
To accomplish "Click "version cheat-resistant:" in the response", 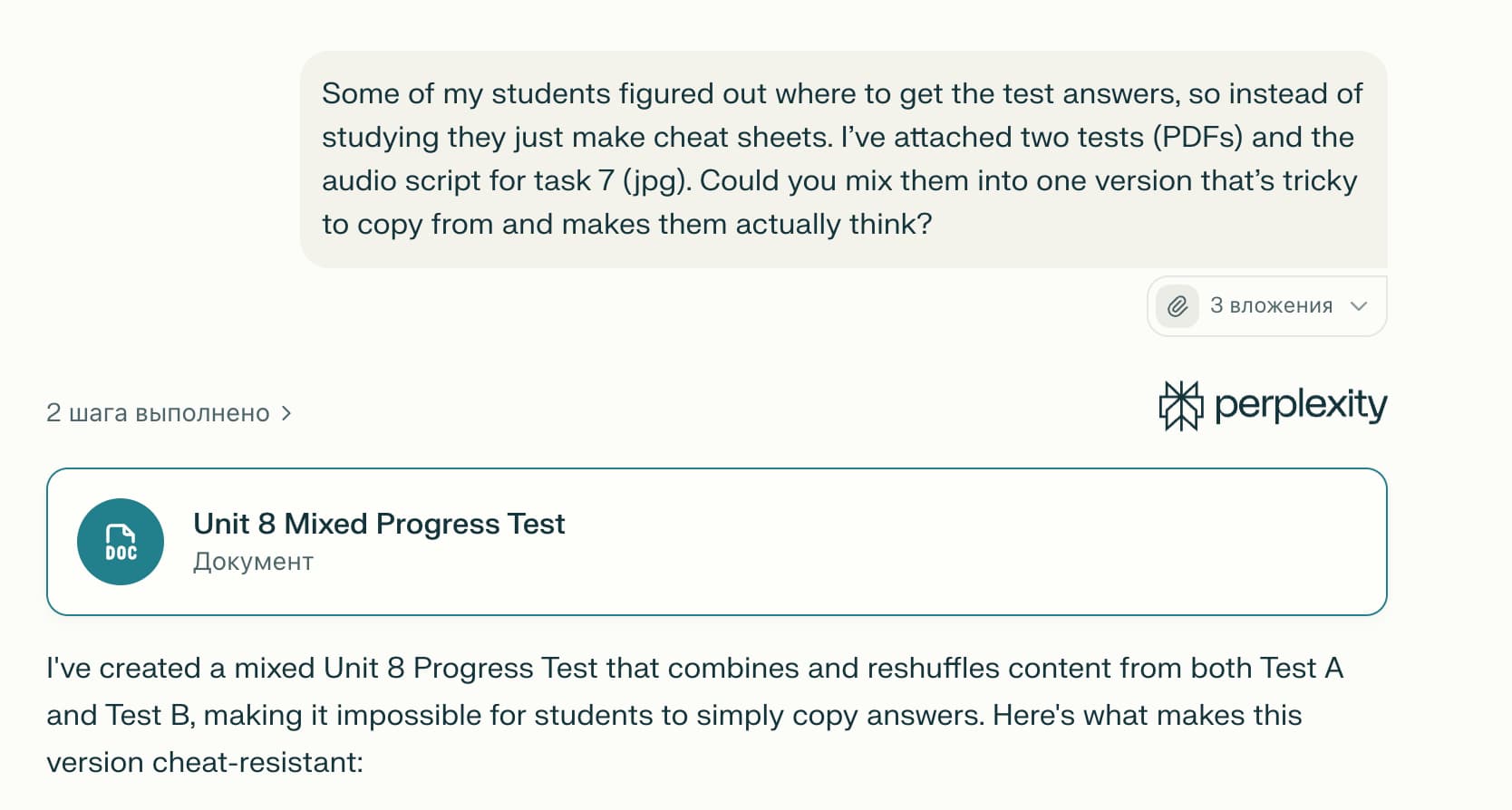I will point(205,762).
